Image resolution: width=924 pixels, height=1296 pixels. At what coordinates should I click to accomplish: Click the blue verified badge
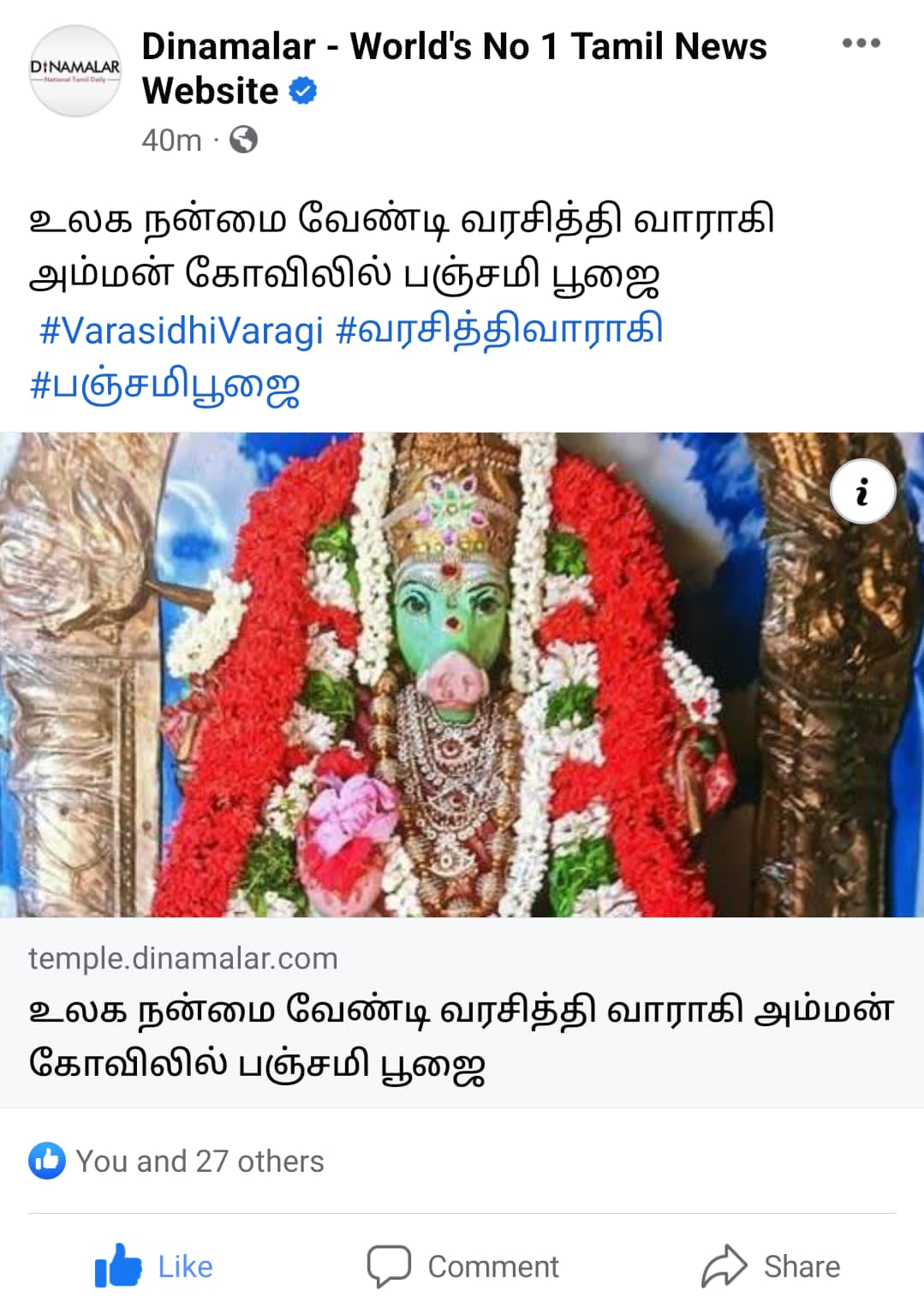click(303, 91)
